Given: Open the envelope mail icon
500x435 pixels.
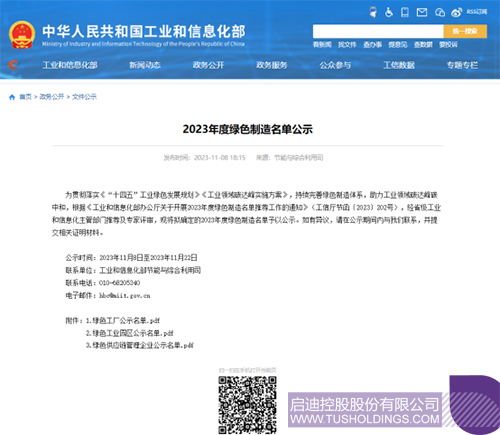Looking at the screenshot, I should coord(422,12).
